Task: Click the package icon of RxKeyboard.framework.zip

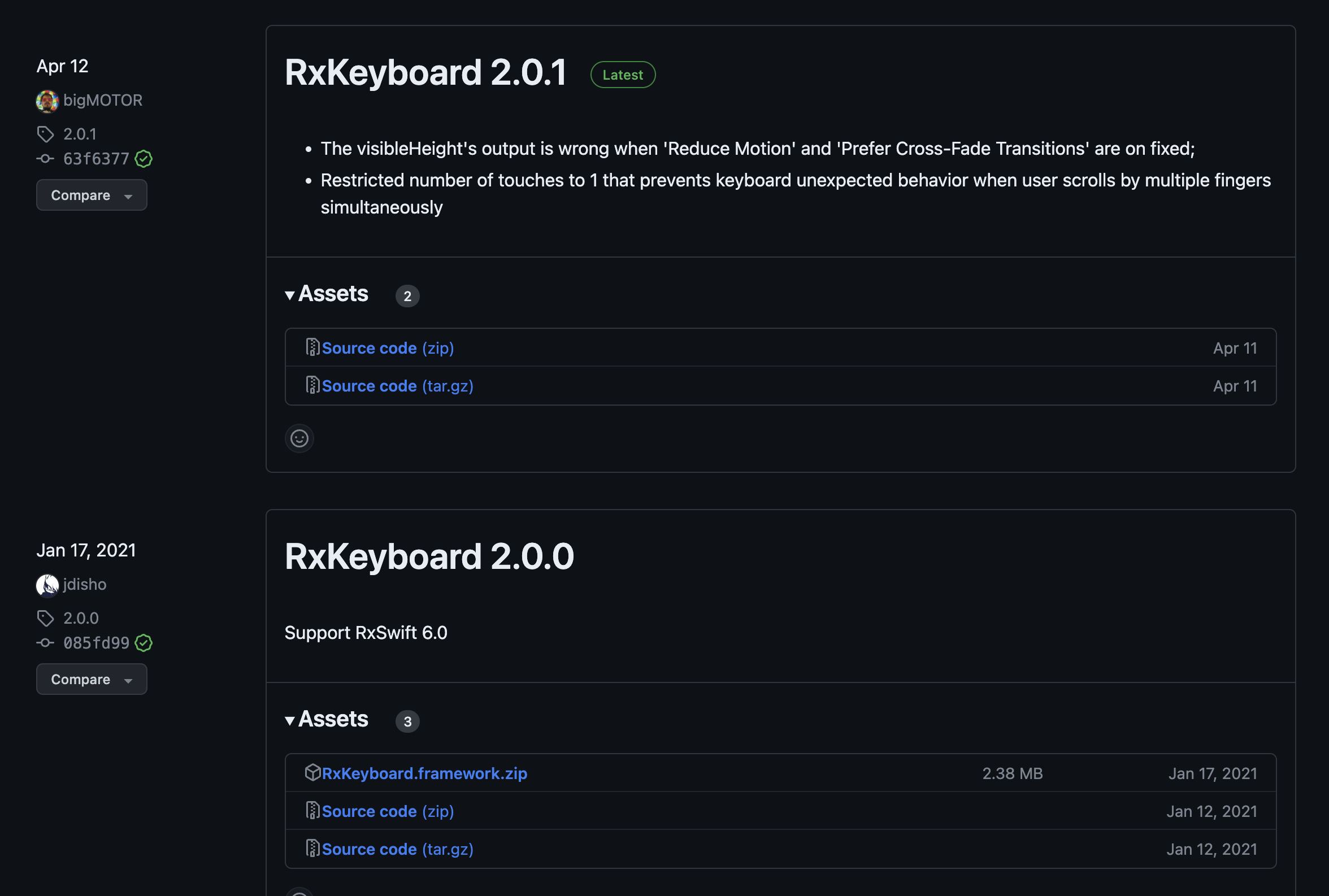Action: [312, 773]
